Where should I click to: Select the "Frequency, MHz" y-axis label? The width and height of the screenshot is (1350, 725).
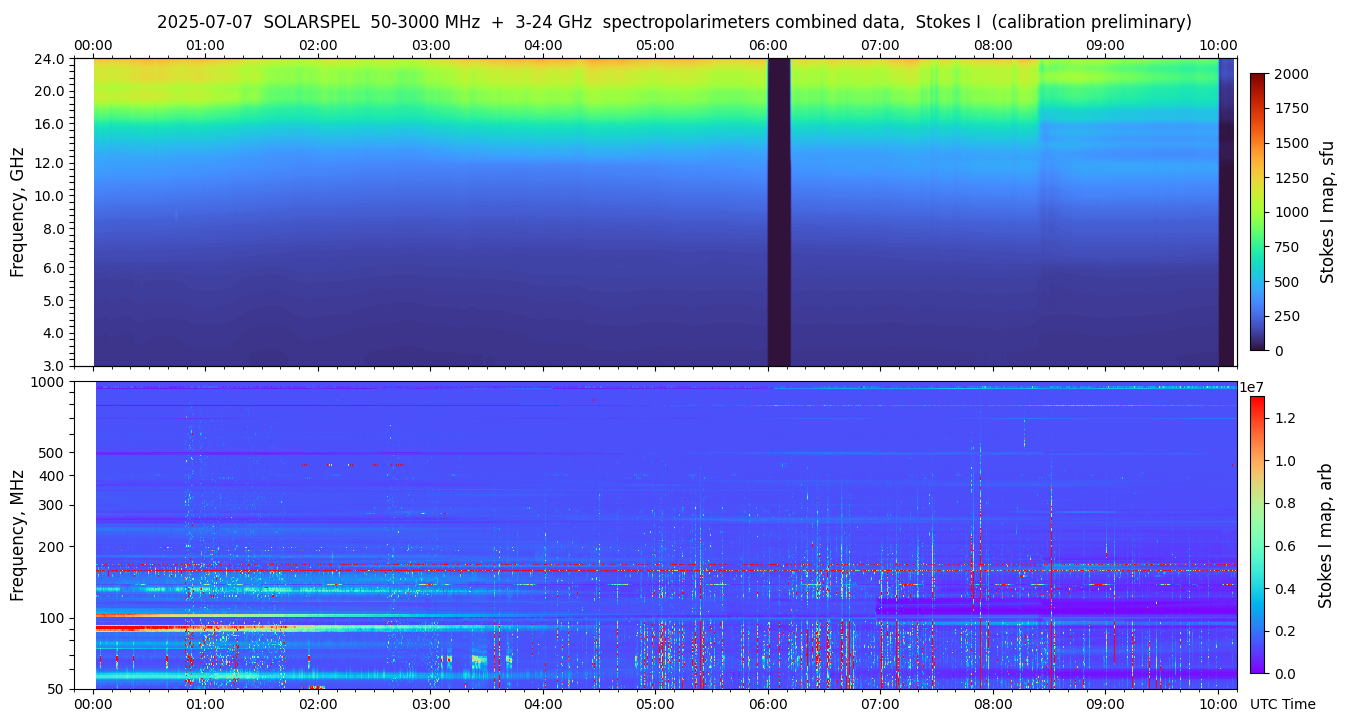coord(17,535)
